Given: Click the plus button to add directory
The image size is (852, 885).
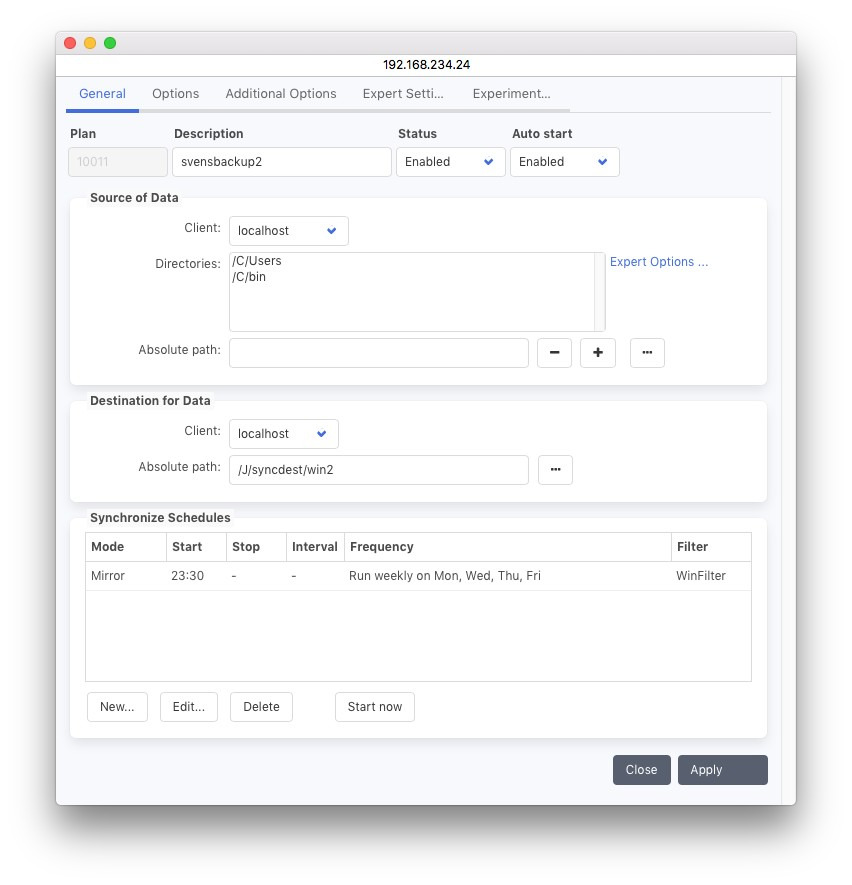Looking at the screenshot, I should tap(598, 353).
